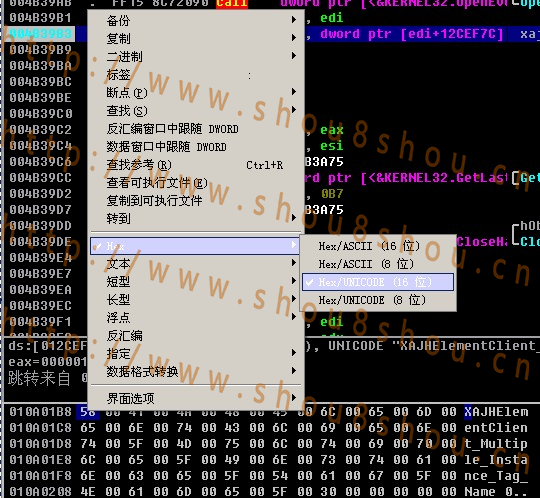The width and height of the screenshot is (540, 498).
Task: Open the 界面选项 submenu
Action: point(196,398)
